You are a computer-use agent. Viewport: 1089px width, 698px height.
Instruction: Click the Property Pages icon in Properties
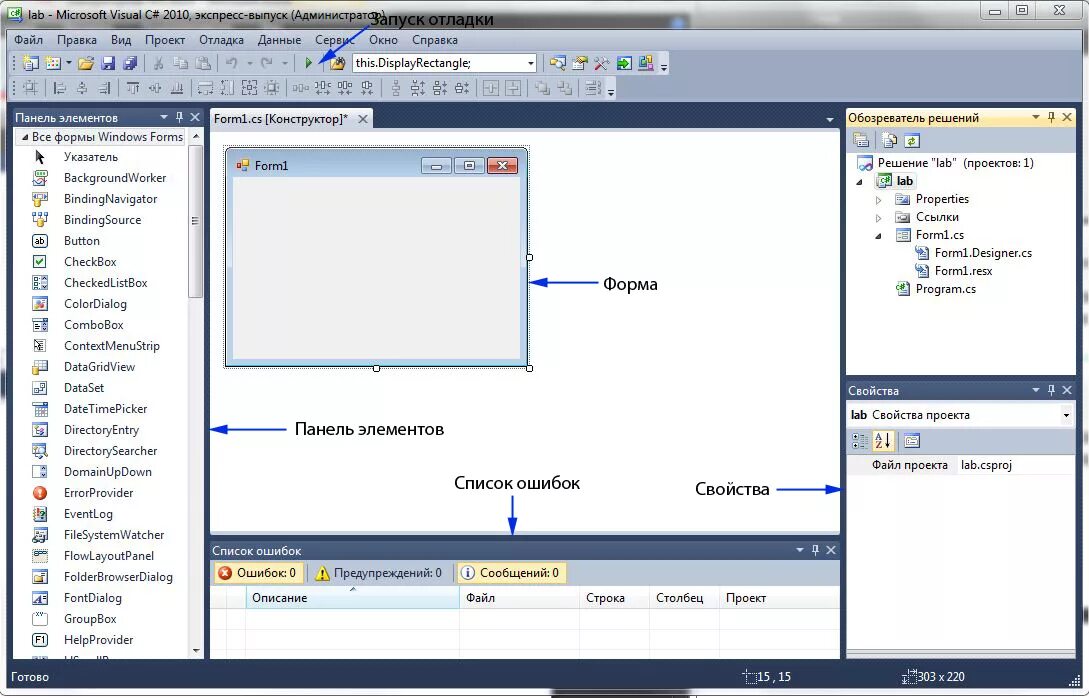tap(912, 440)
